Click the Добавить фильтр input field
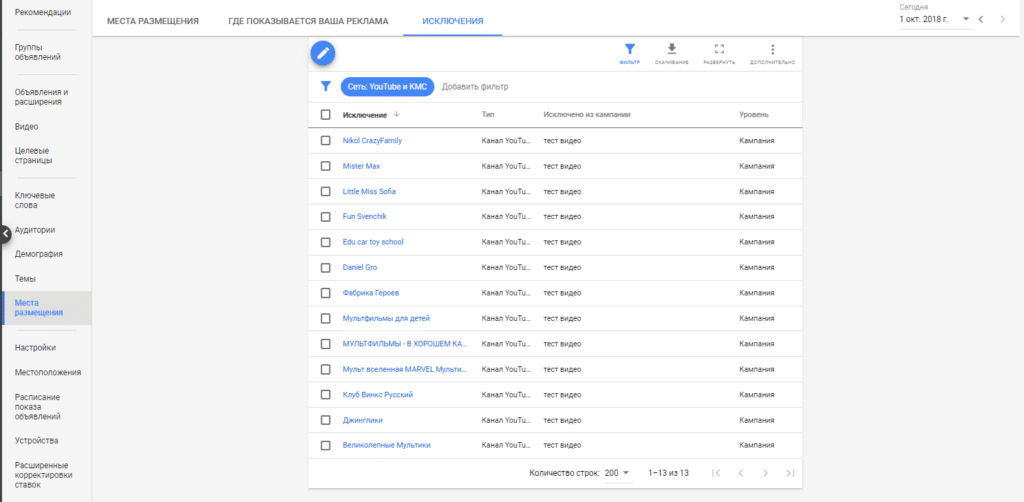The width and height of the screenshot is (1024, 502). coord(475,87)
